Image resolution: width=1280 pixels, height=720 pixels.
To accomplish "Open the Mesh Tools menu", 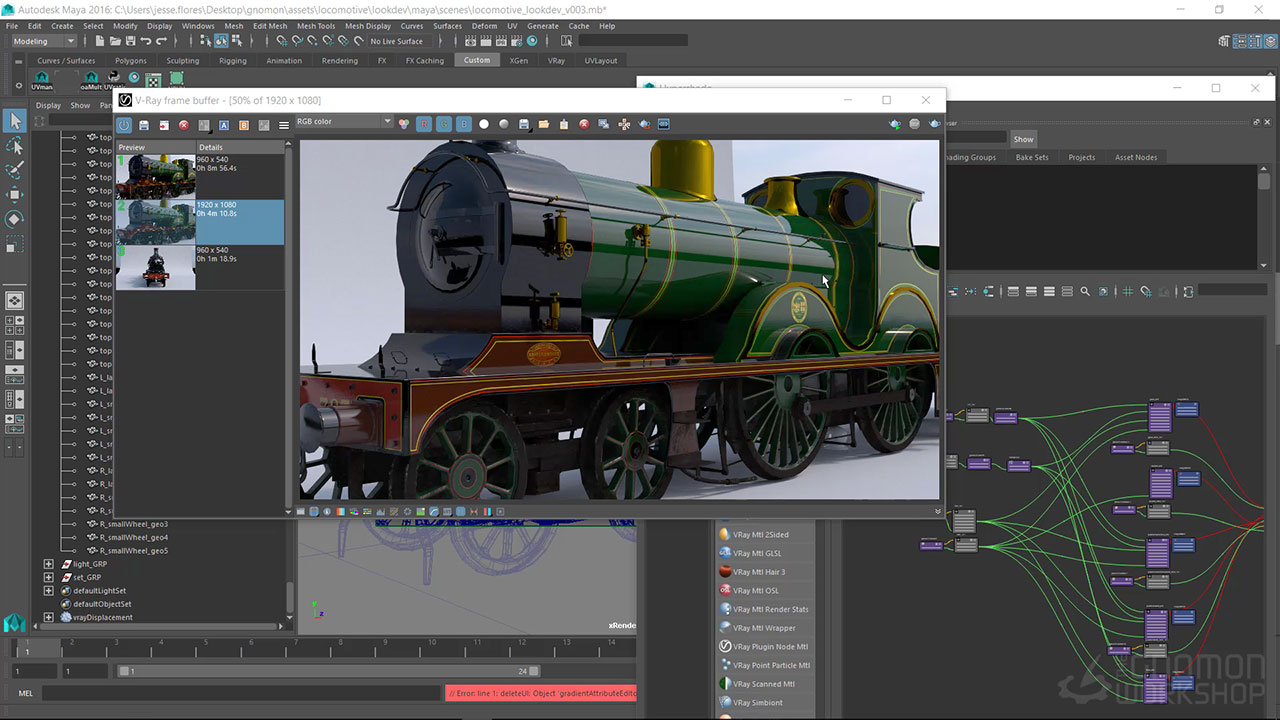I will coord(316,26).
